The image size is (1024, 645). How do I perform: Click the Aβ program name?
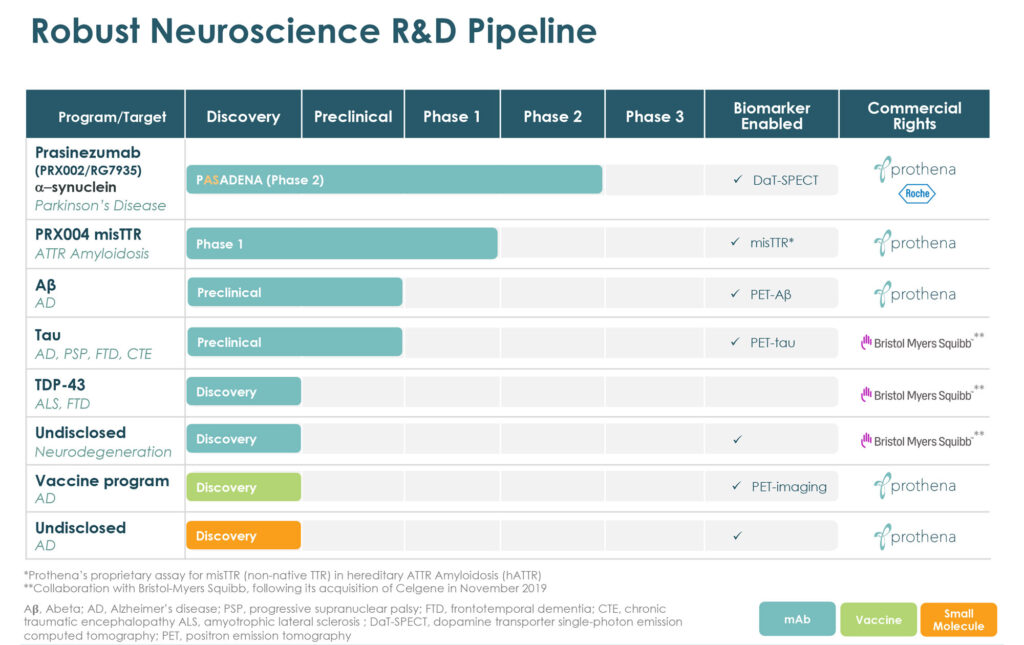pyautogui.click(x=45, y=285)
